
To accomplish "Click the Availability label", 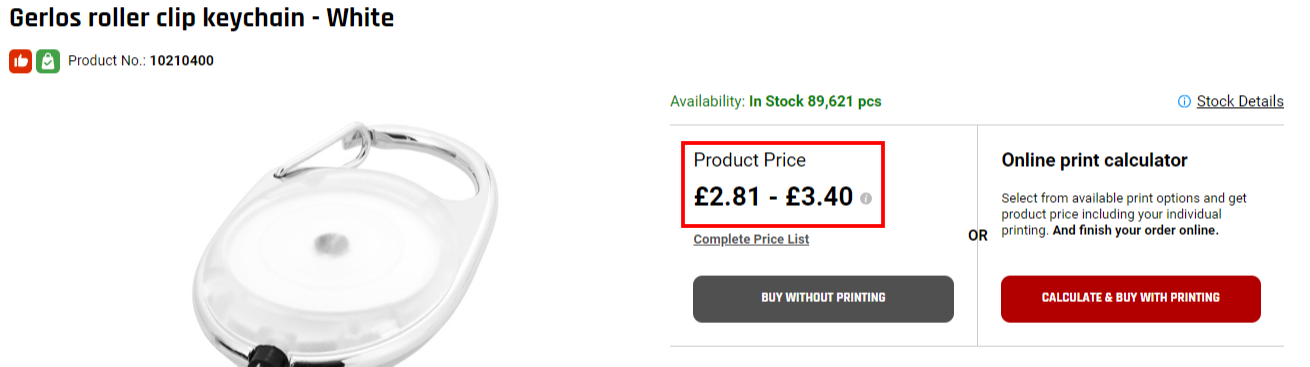I will pyautogui.click(x=708, y=101).
